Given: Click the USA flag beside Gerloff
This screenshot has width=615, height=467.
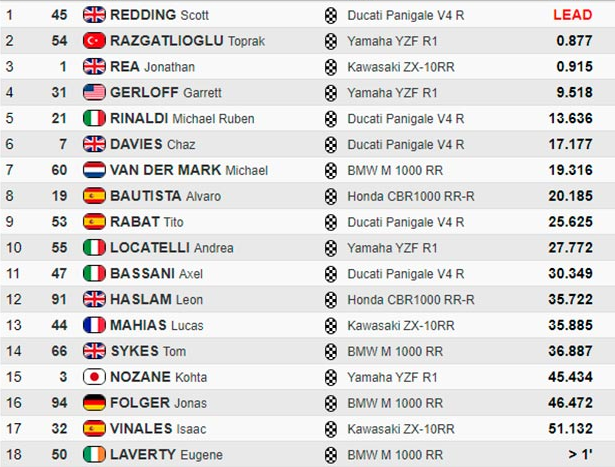Looking at the screenshot, I should [x=94, y=93].
